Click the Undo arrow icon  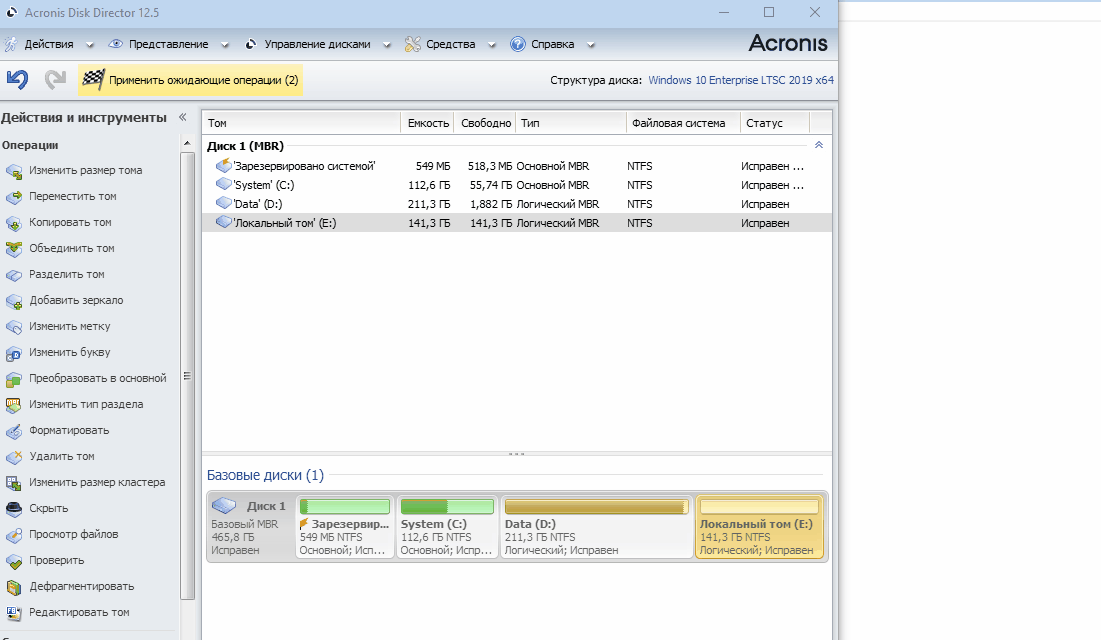(x=18, y=79)
